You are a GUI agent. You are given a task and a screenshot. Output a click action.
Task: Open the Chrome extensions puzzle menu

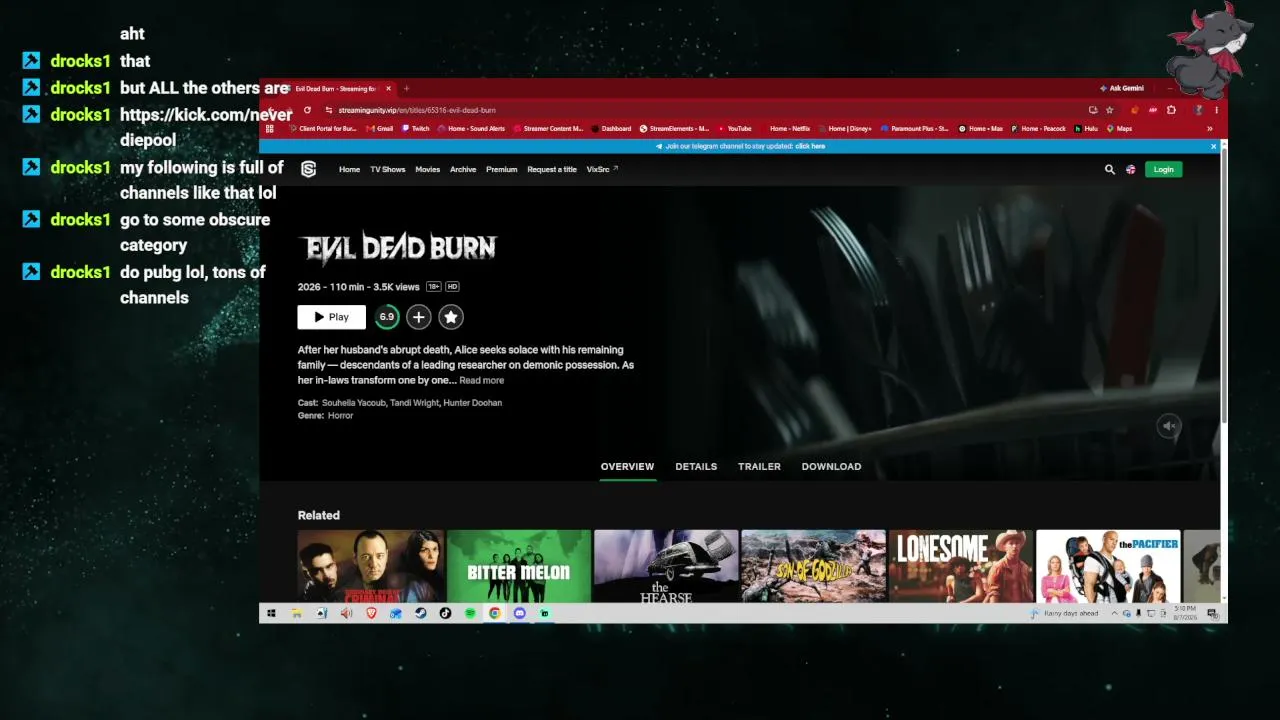pos(1171,110)
